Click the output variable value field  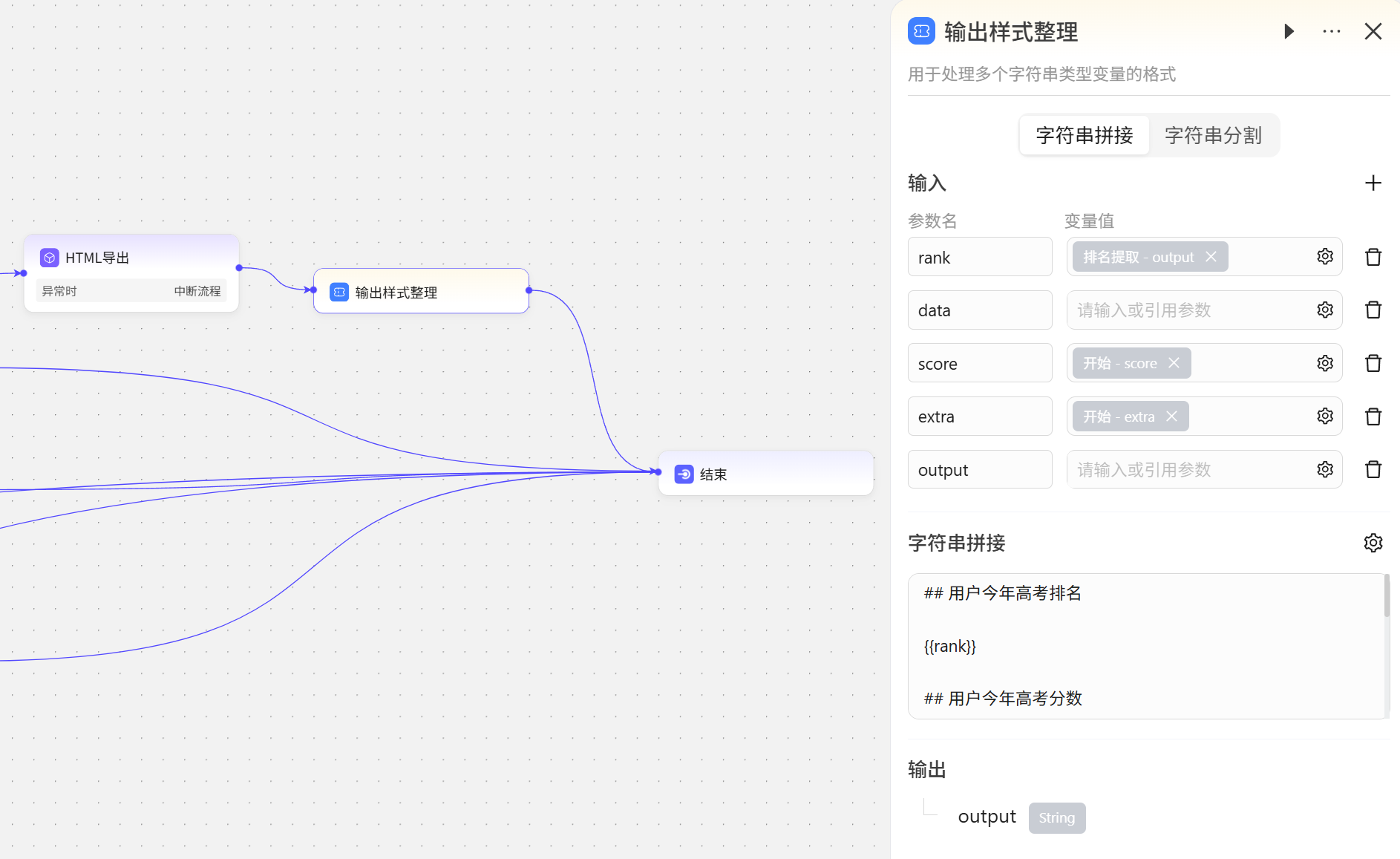[x=1188, y=470]
